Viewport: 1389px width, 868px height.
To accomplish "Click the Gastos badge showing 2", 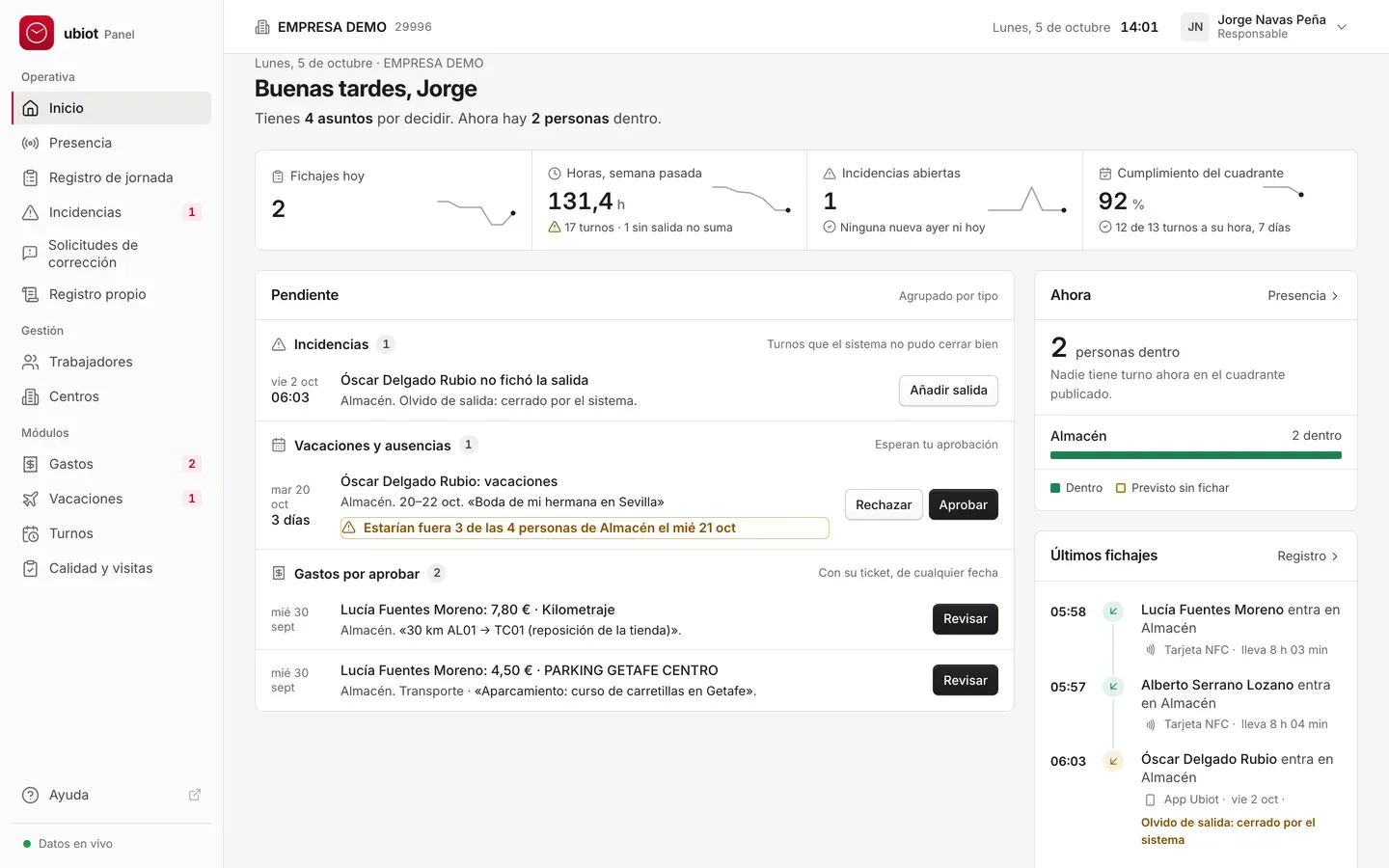I will pos(192,464).
